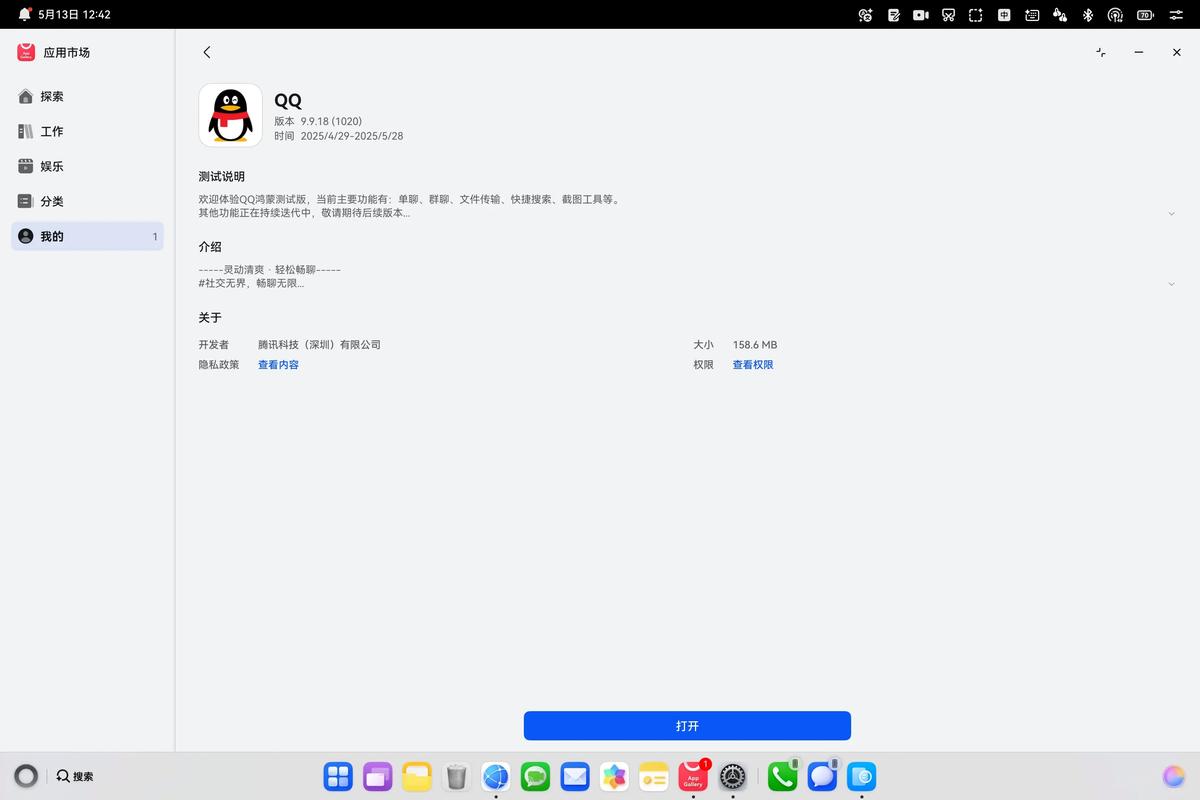Open the Work (工作) category
This screenshot has height=800, width=1200.
(52, 131)
